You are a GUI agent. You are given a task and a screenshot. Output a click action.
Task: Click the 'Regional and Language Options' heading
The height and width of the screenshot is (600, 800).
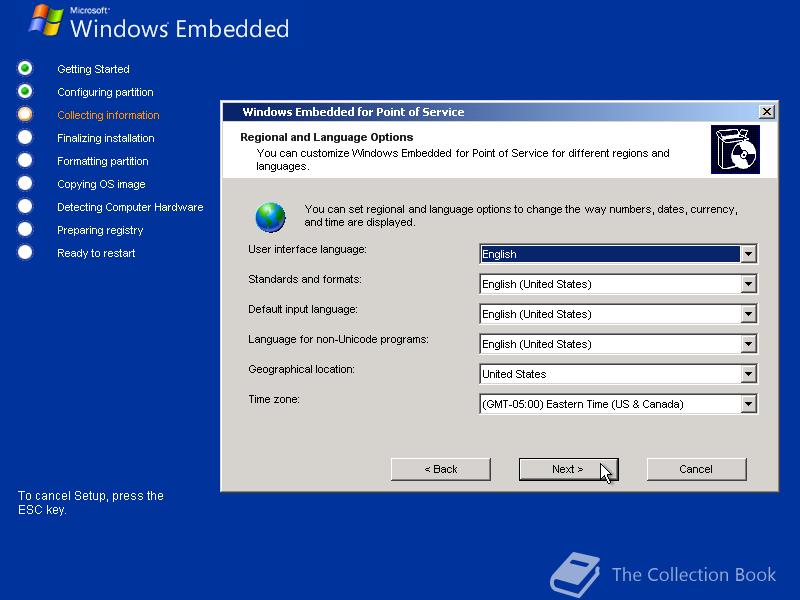(x=327, y=137)
